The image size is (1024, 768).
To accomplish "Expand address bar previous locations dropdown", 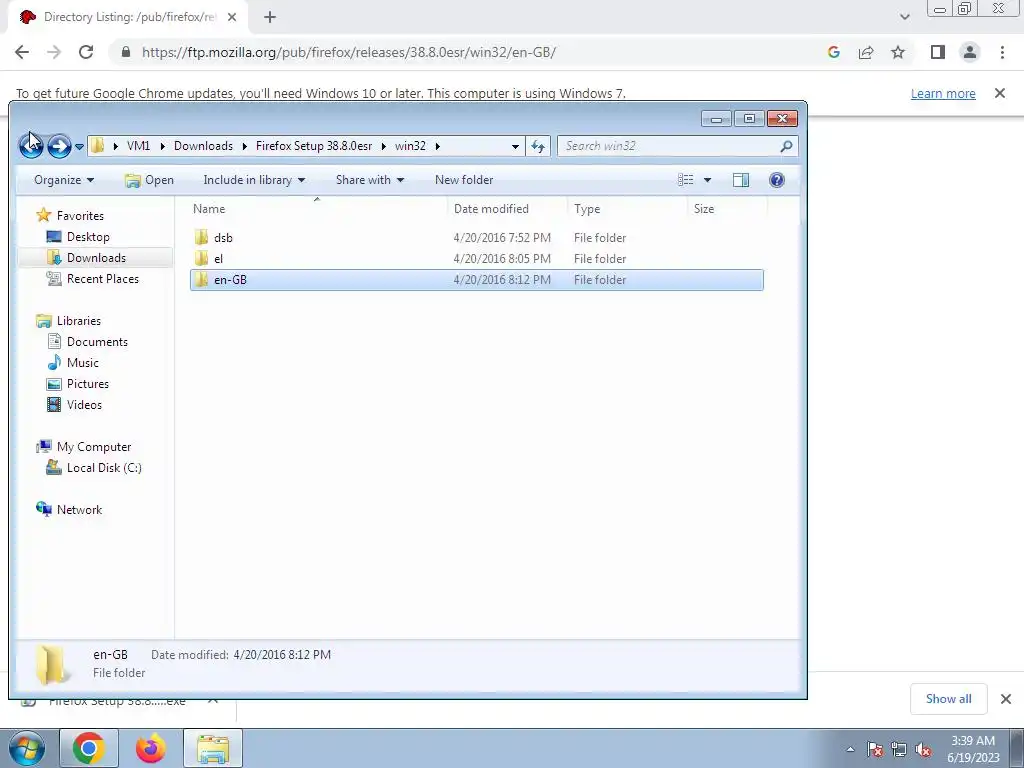I will click(515, 146).
